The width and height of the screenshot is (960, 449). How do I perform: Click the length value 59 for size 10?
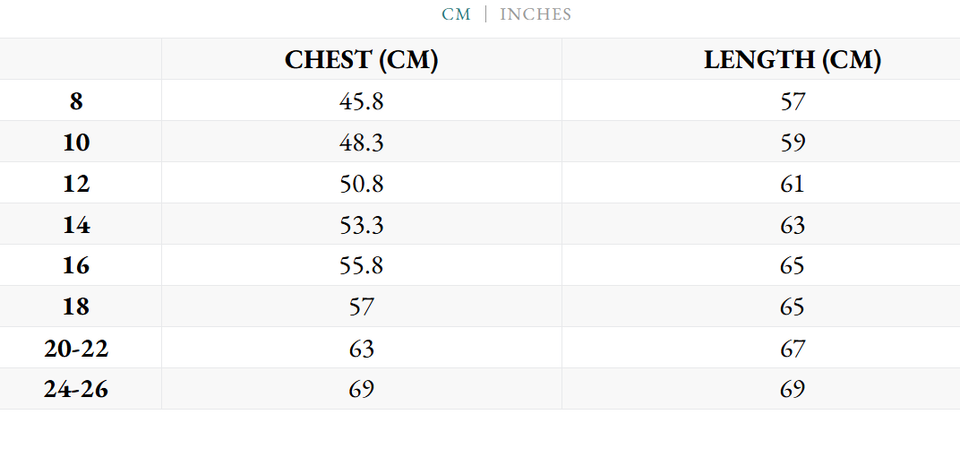tap(792, 143)
